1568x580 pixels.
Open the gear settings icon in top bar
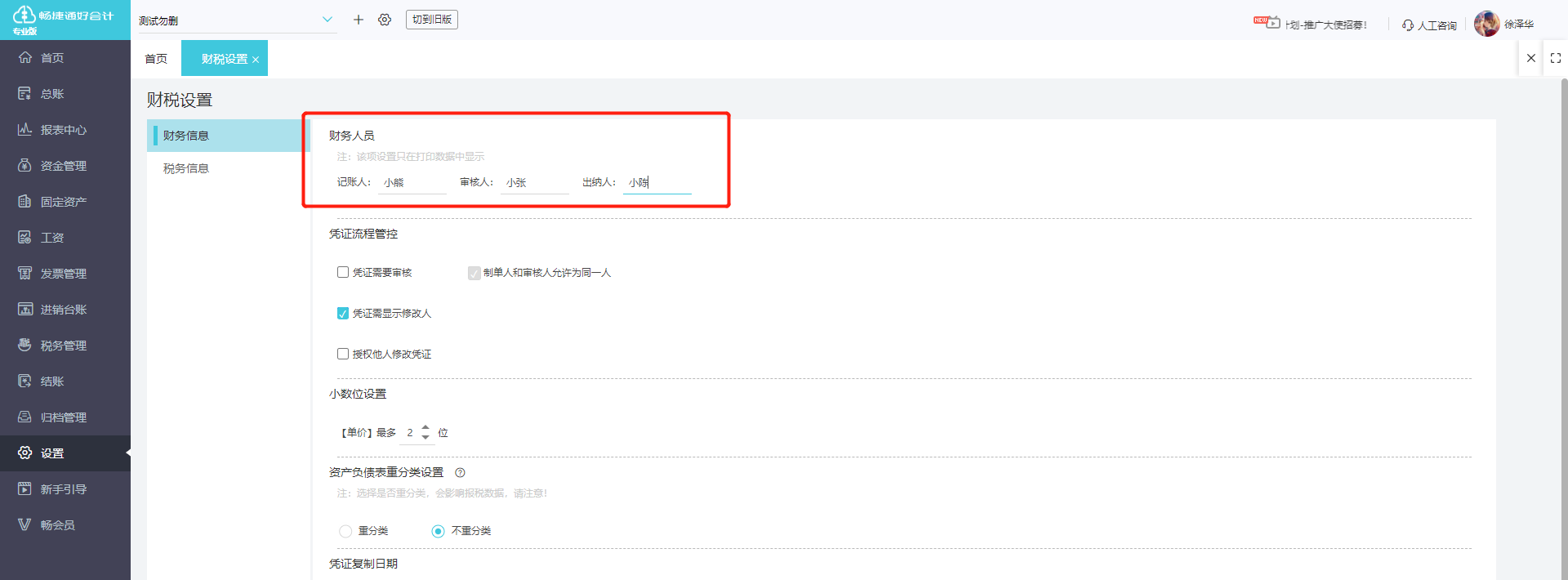385,20
